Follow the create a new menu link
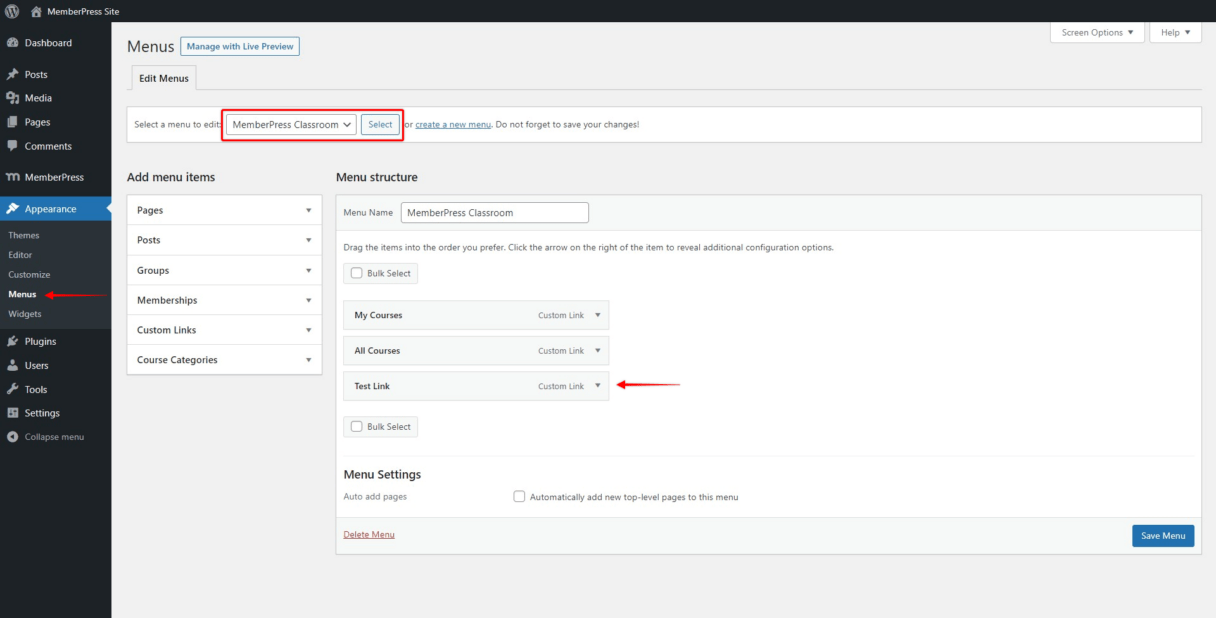This screenshot has height=618, width=1216. [453, 125]
